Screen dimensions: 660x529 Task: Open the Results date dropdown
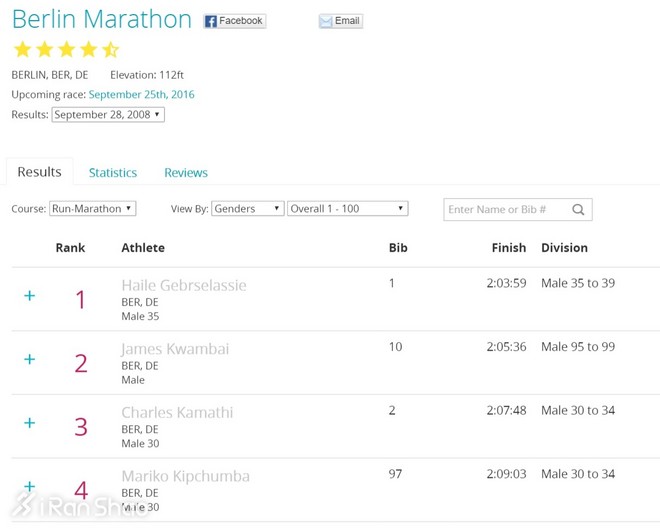(x=108, y=115)
